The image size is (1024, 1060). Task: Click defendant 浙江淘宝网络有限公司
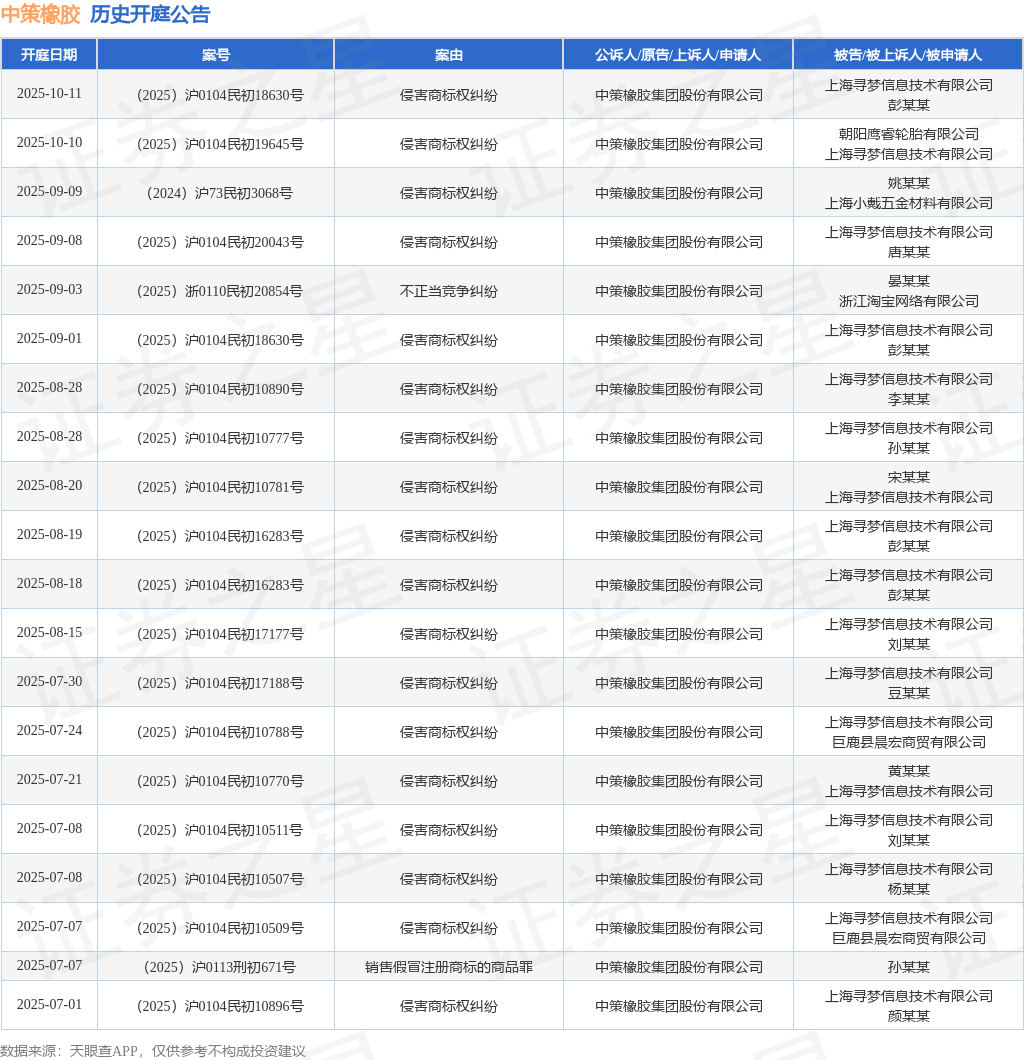908,302
